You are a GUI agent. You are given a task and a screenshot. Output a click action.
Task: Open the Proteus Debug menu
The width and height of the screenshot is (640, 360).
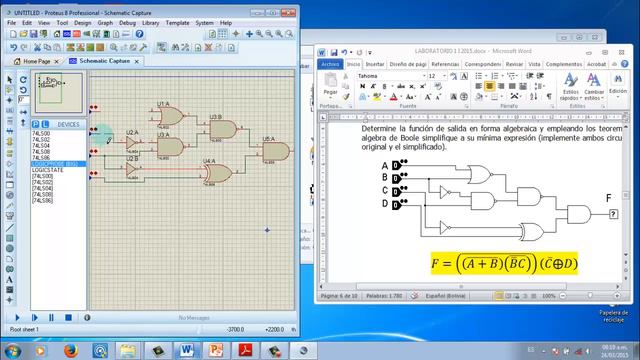point(127,23)
